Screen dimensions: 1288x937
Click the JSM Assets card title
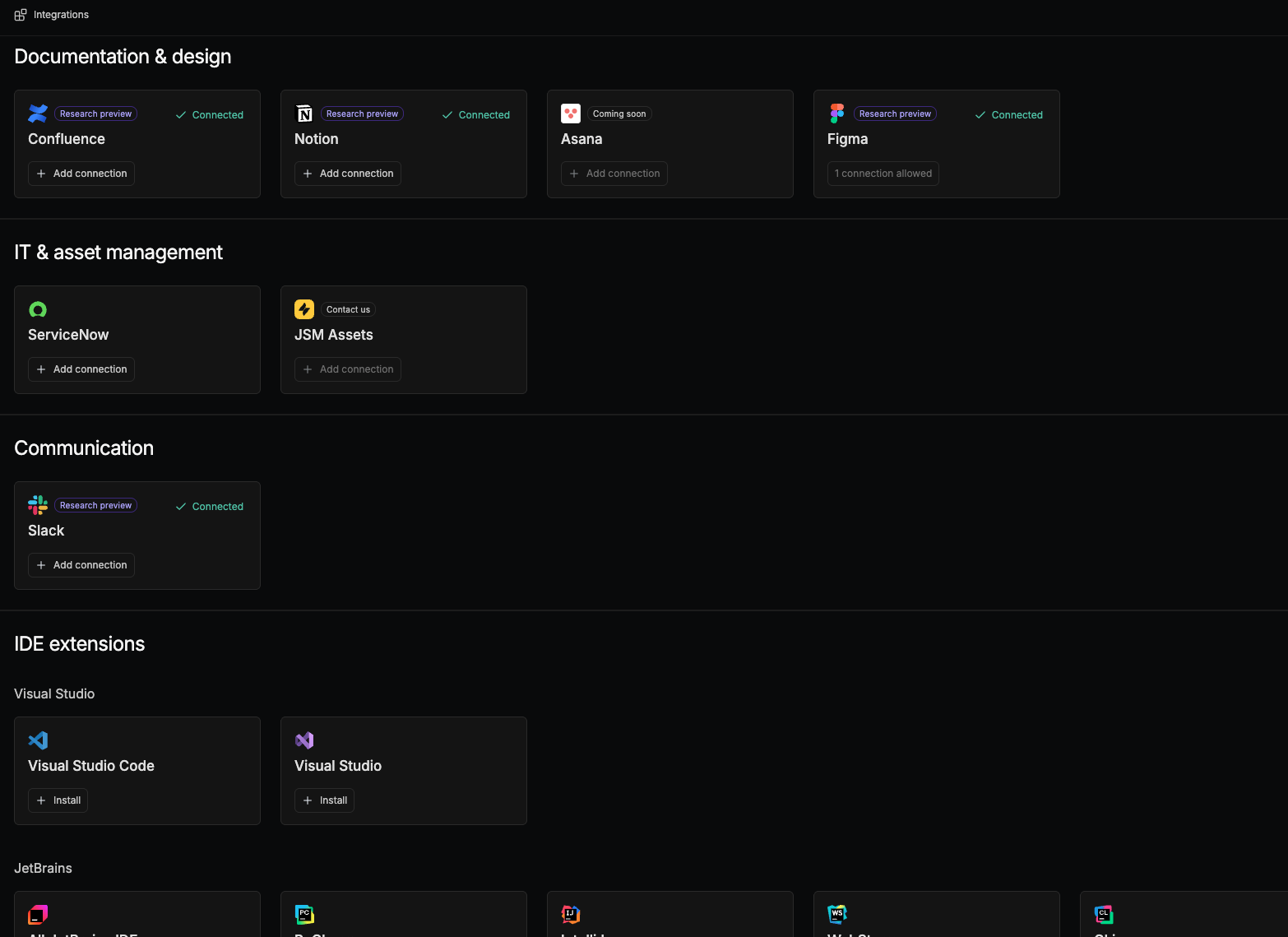[334, 335]
